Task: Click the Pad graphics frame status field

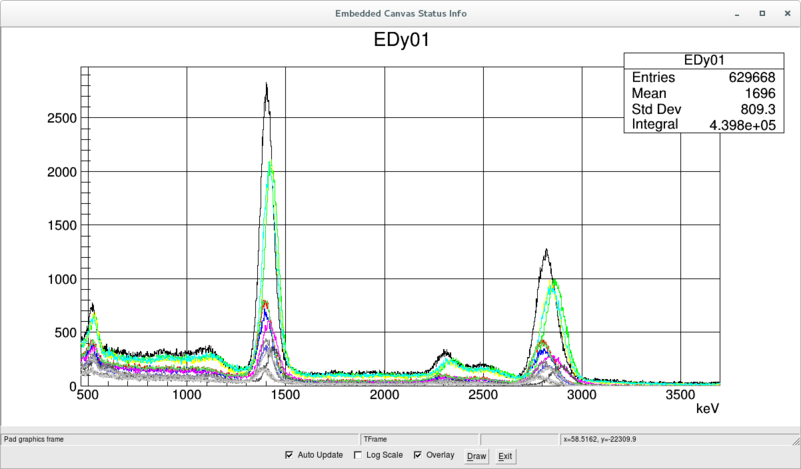Action: [x=180, y=439]
